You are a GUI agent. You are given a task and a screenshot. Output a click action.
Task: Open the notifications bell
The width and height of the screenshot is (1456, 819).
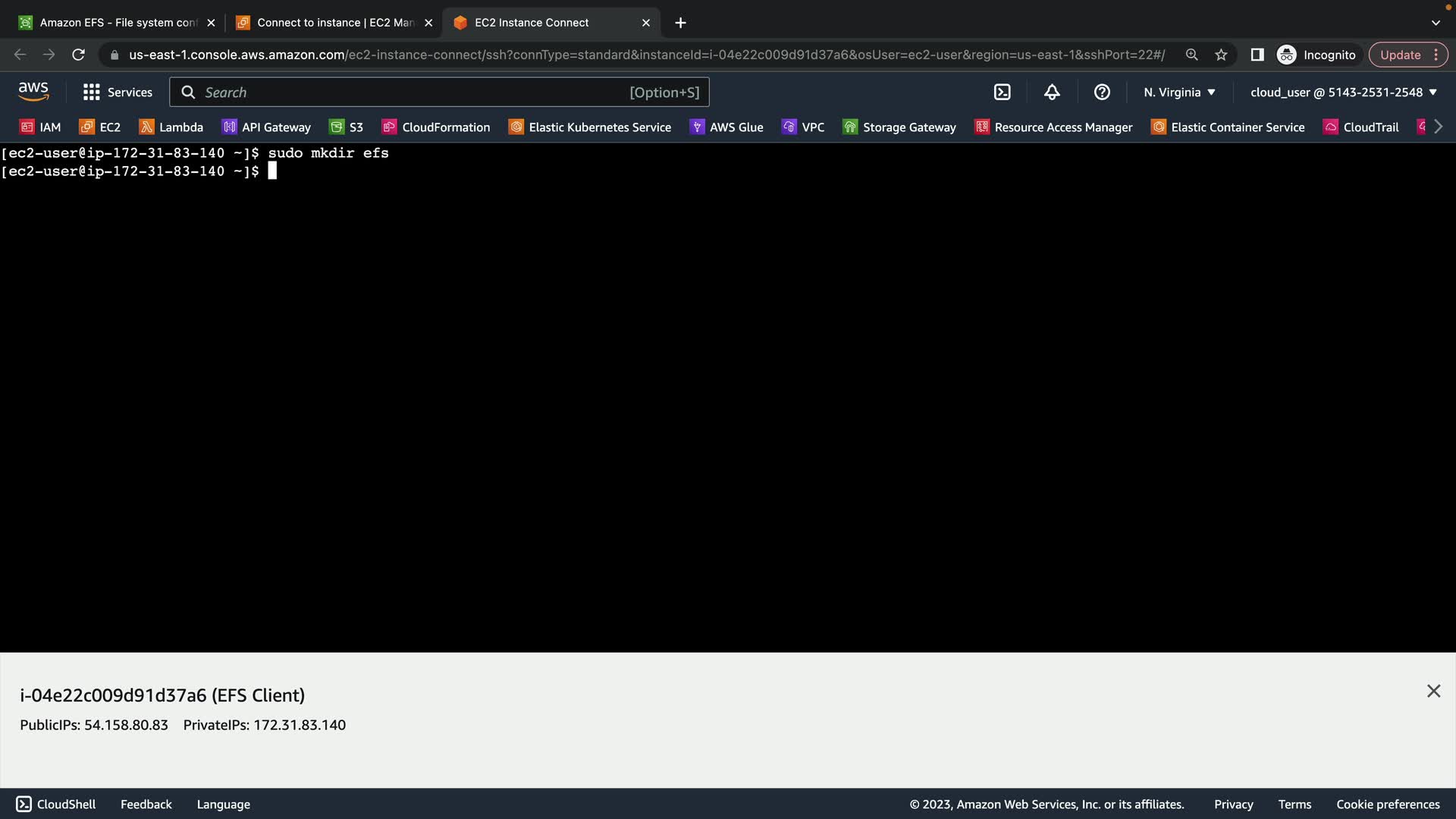coord(1052,93)
